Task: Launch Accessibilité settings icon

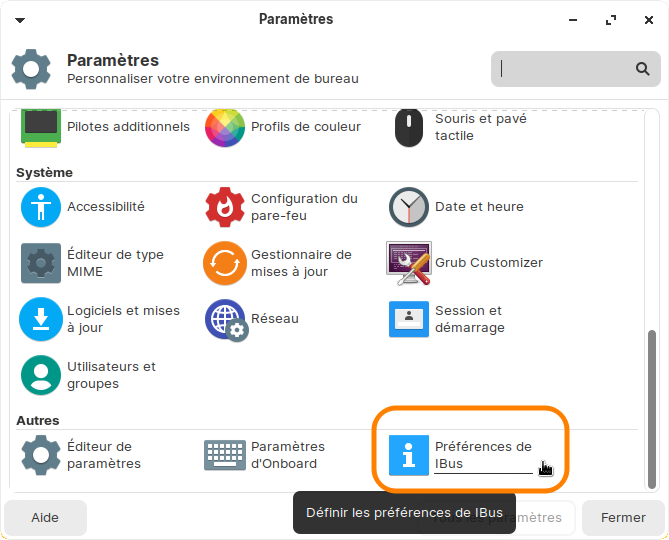Action: [41, 207]
